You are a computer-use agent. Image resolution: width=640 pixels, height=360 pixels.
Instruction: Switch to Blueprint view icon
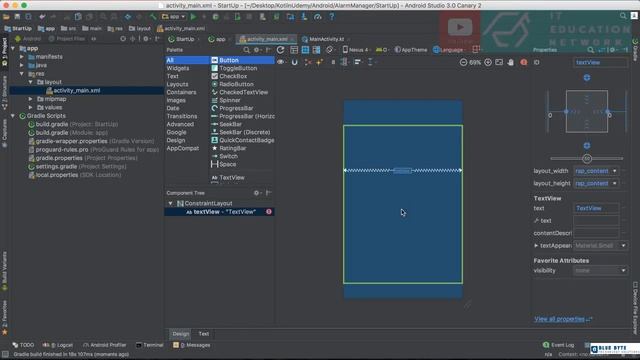(x=305, y=50)
